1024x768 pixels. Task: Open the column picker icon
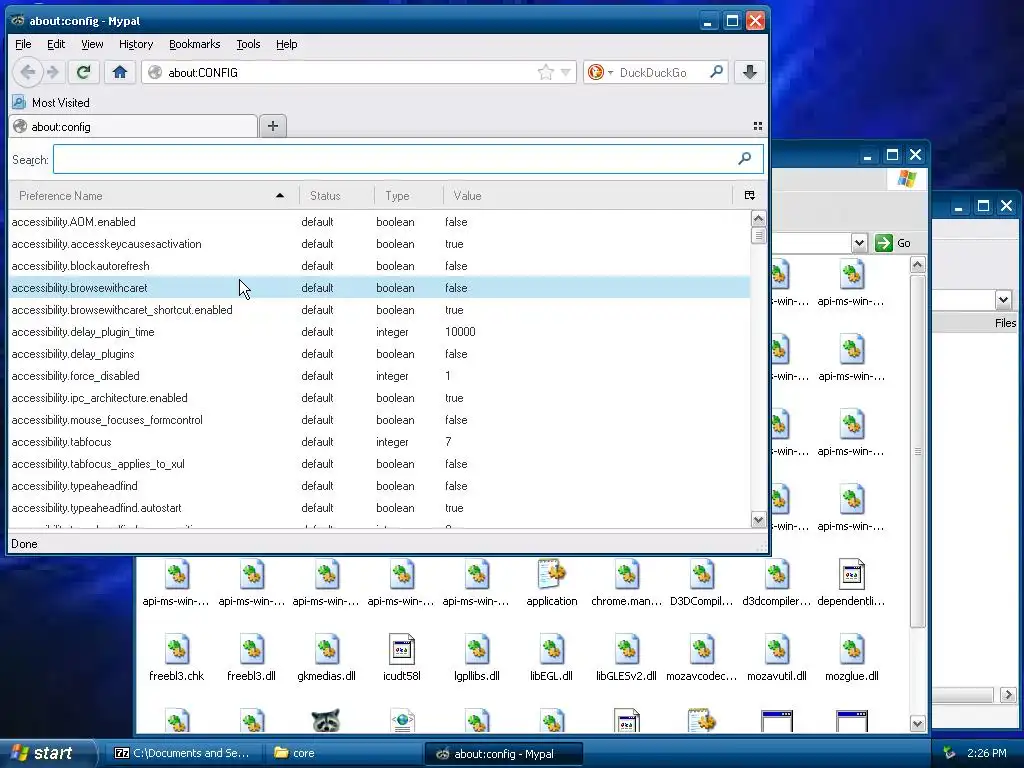749,195
